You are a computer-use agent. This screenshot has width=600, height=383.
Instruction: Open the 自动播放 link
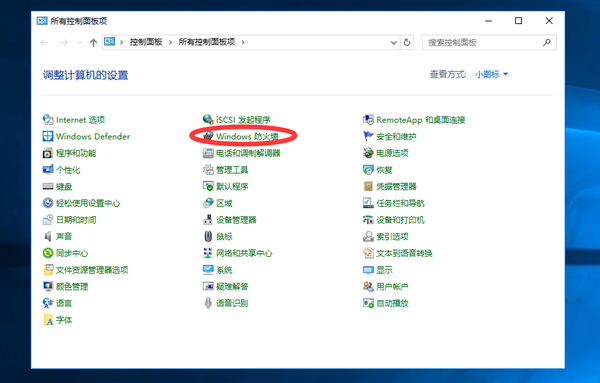tap(392, 303)
